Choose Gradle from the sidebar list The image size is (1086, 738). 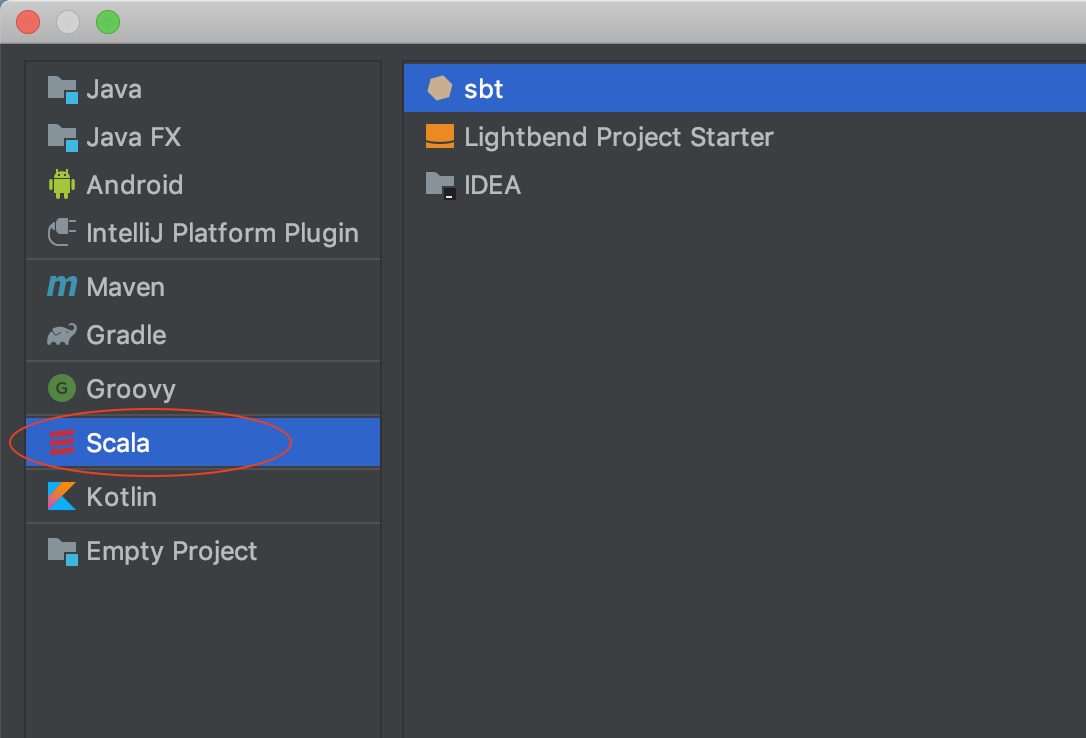[126, 335]
